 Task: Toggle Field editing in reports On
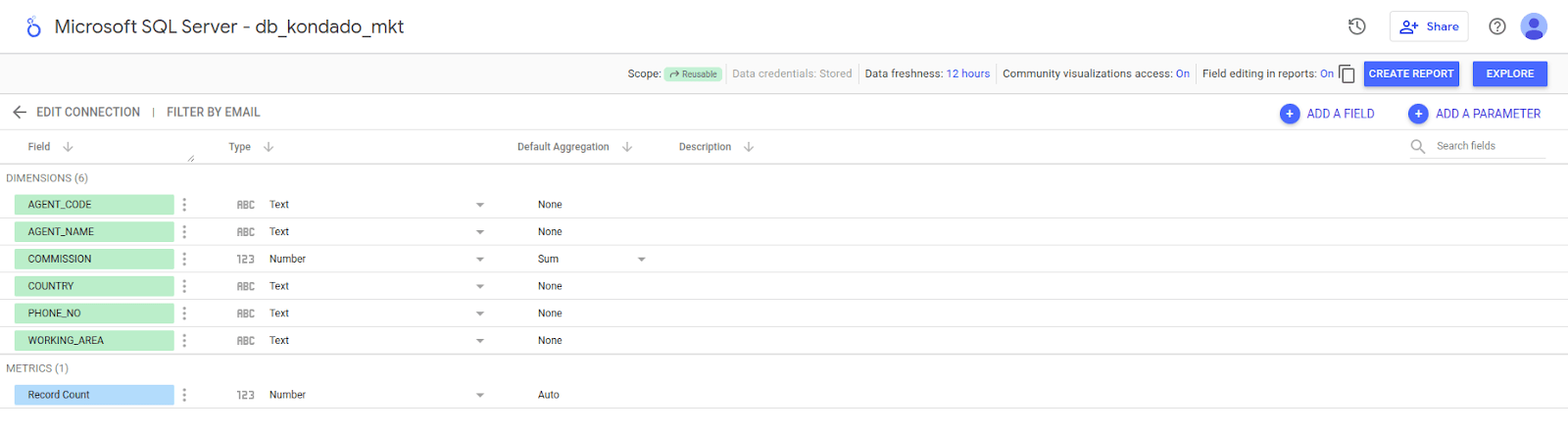coord(1327,73)
